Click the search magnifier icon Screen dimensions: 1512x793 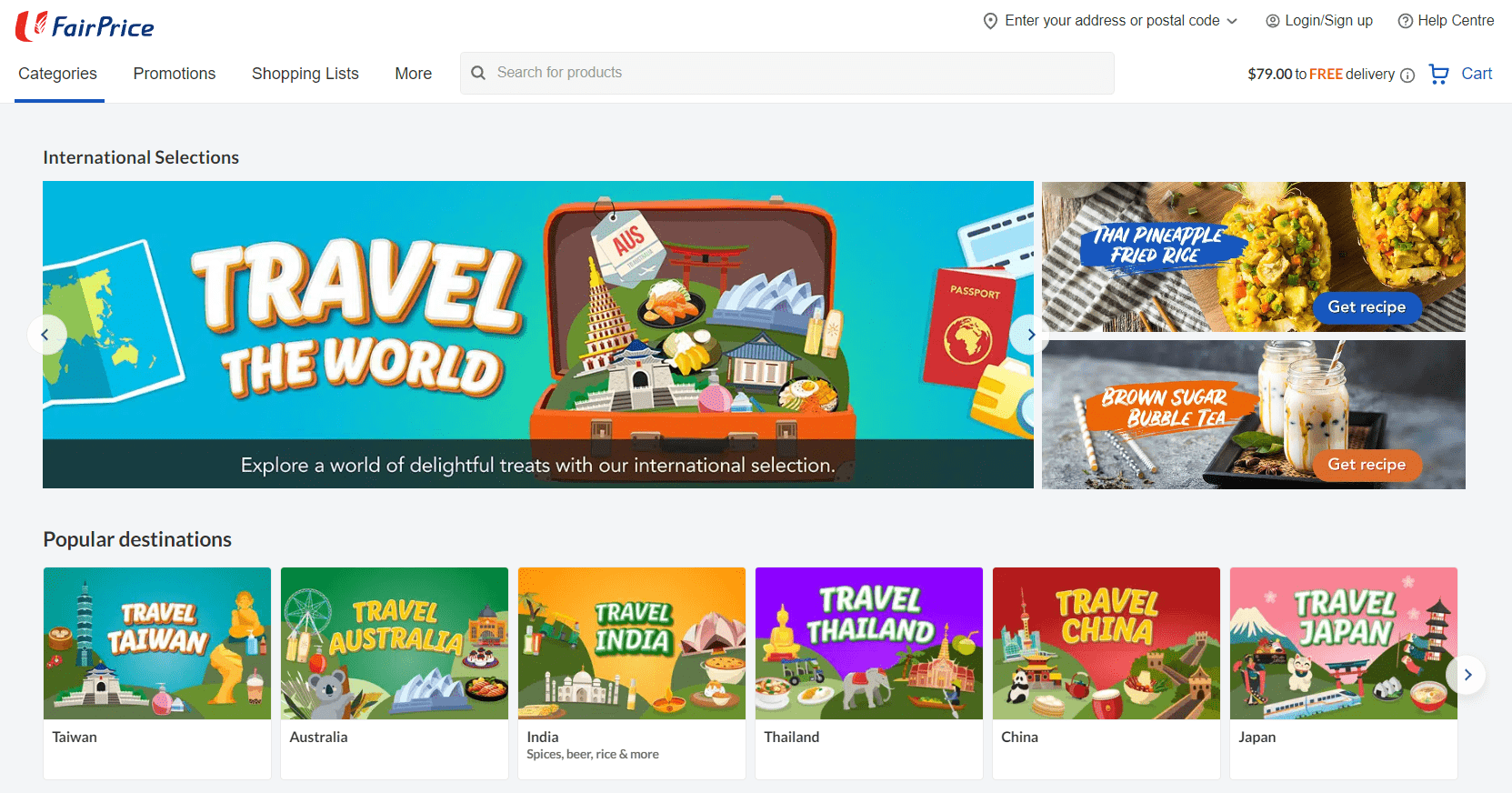coord(478,73)
